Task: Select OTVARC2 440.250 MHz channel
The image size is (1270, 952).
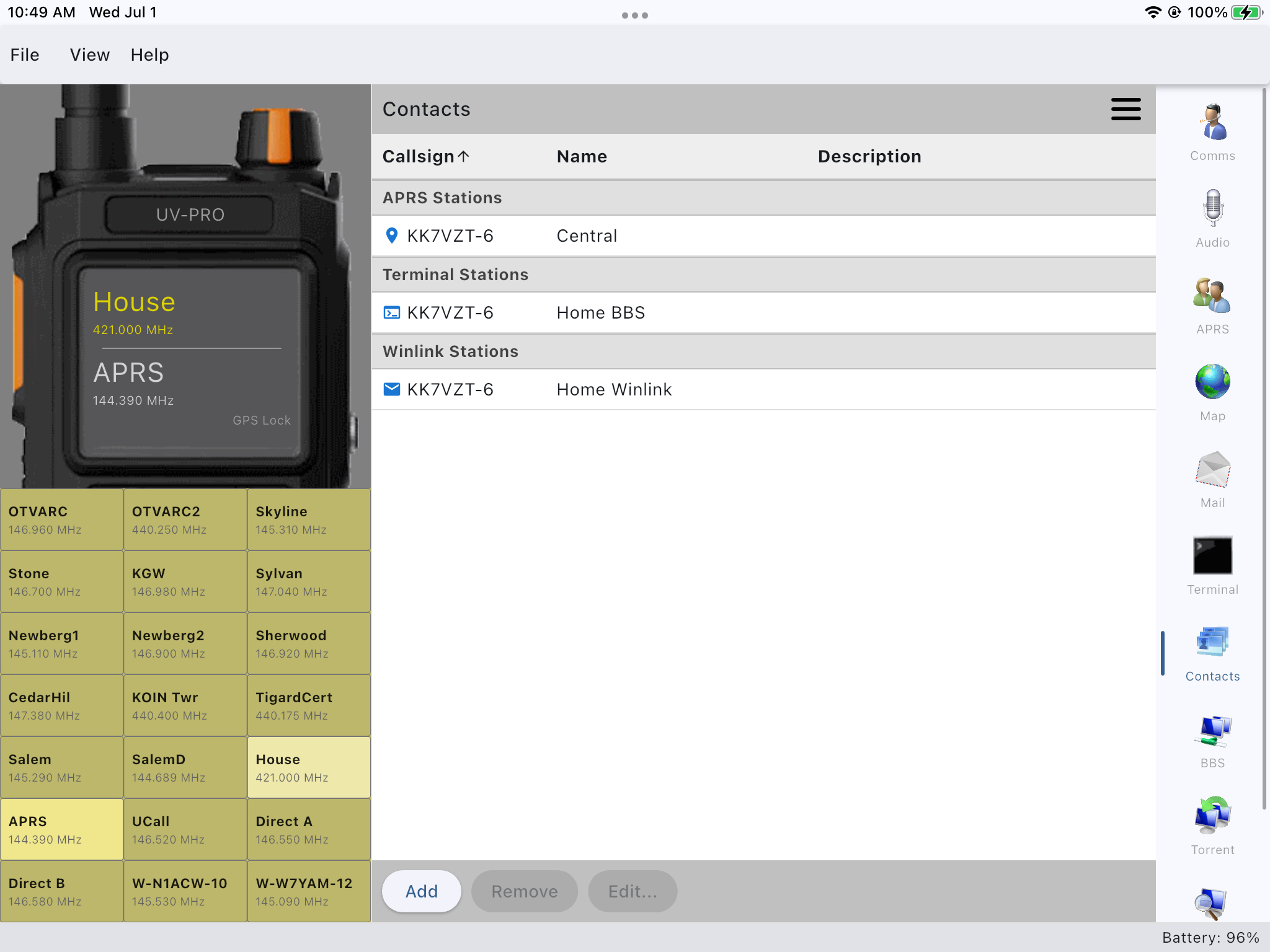Action: click(x=185, y=519)
